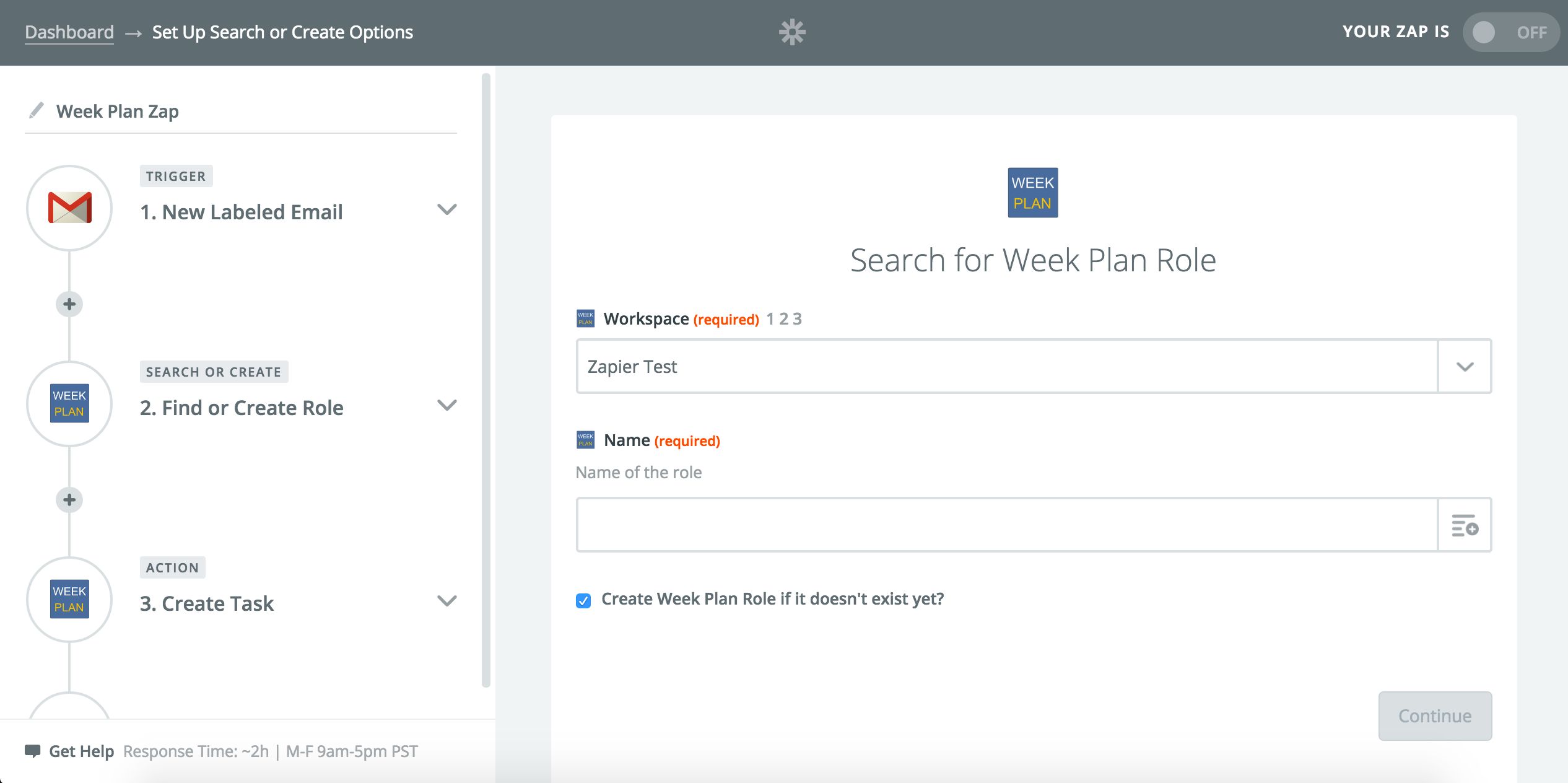Click the Name of the role input field
The height and width of the screenshot is (783, 1568).
1007,525
